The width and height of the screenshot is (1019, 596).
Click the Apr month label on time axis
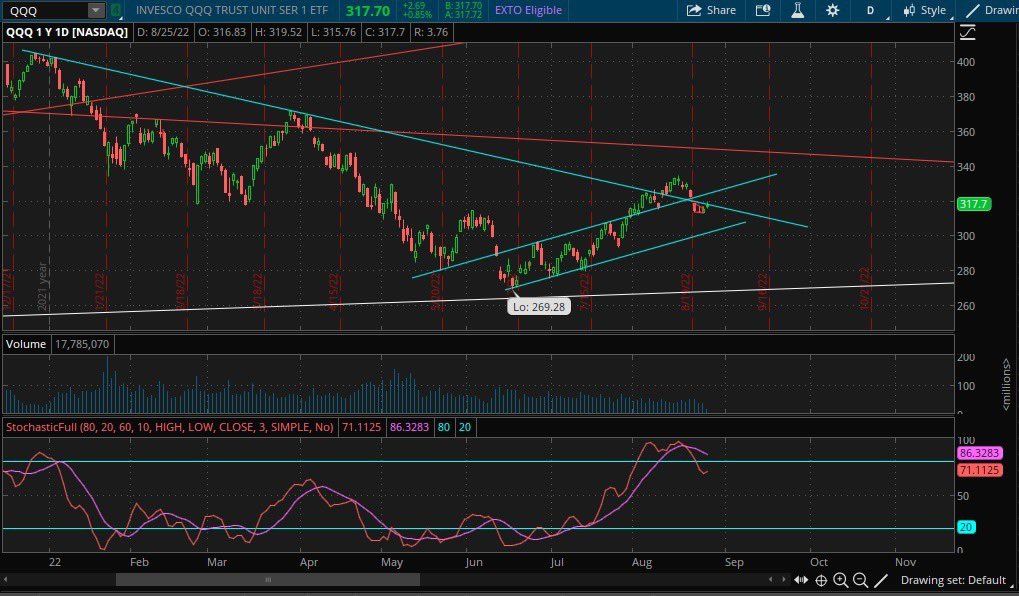point(309,562)
